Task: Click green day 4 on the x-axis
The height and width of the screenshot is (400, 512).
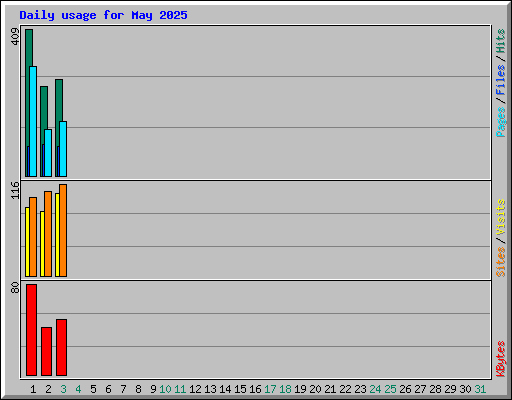Action: (x=78, y=389)
